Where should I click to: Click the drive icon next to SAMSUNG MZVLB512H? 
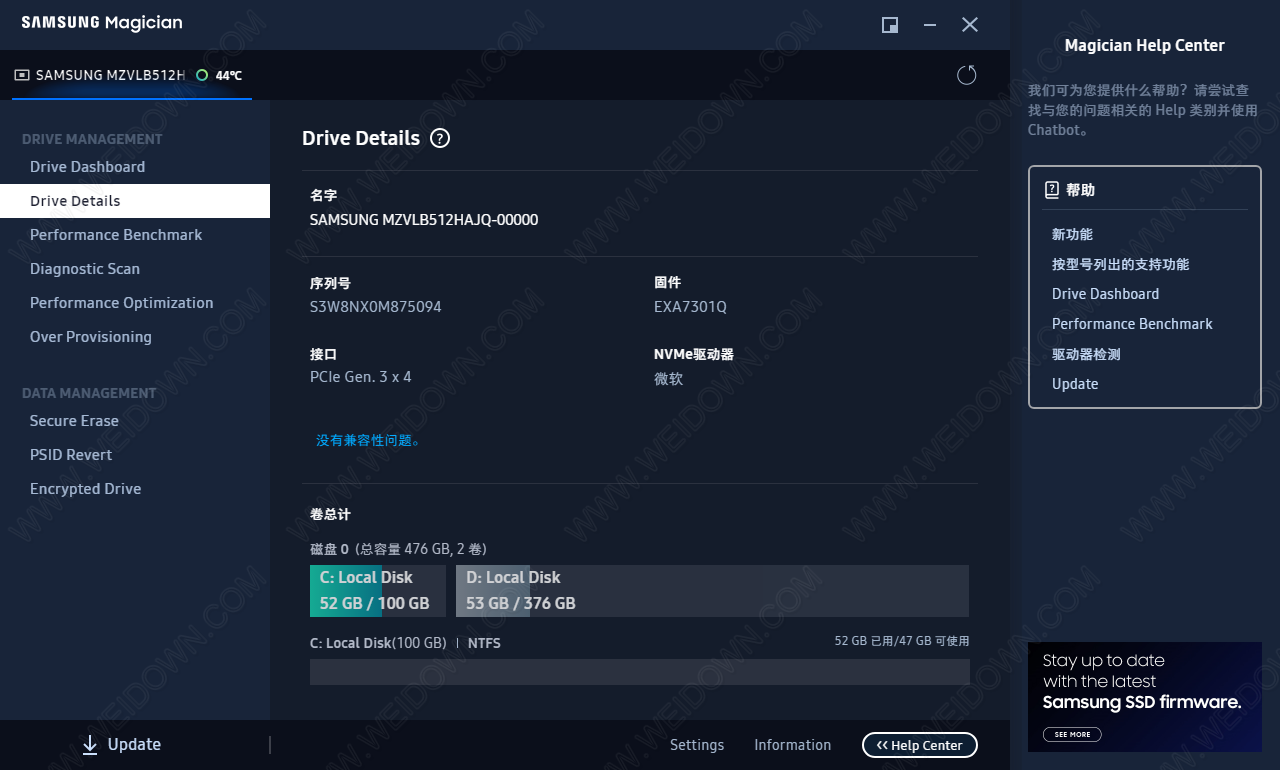tap(22, 75)
